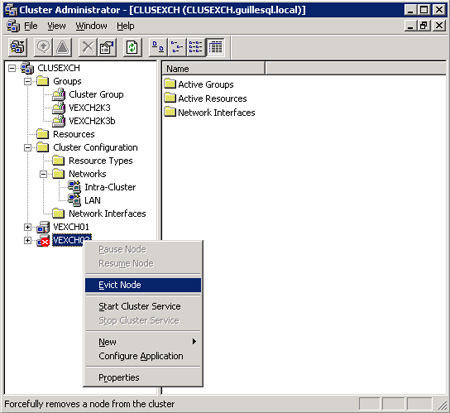
Task: Collapse the Cluster Configuration folder
Action: pyautogui.click(x=28, y=147)
